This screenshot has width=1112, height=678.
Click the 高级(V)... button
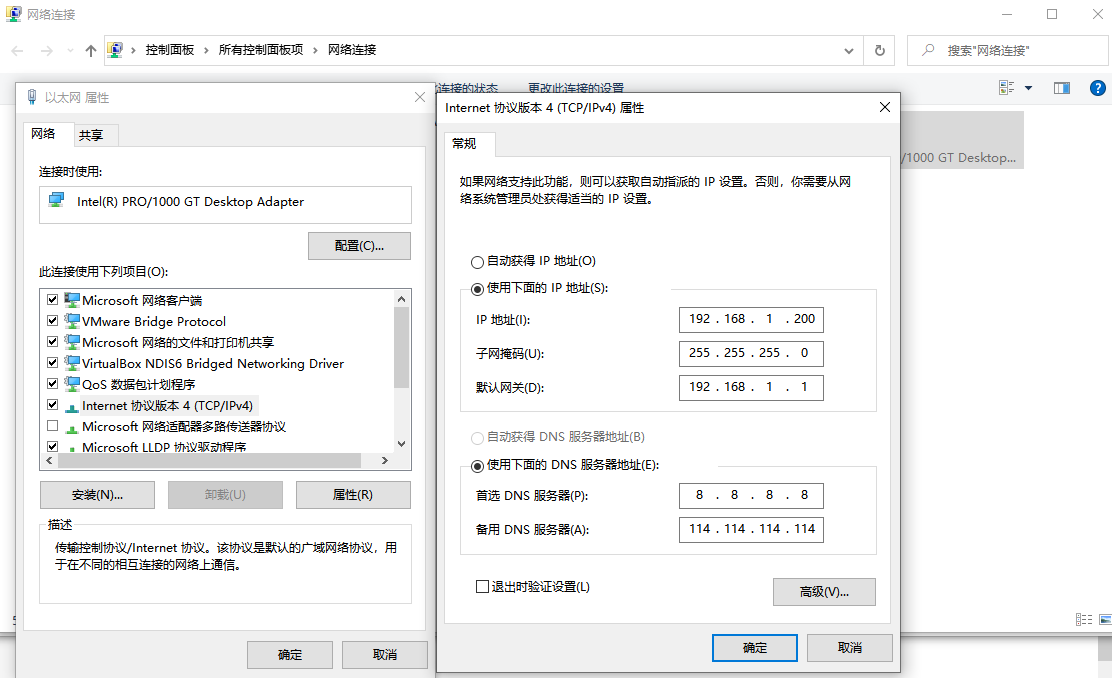click(824, 591)
